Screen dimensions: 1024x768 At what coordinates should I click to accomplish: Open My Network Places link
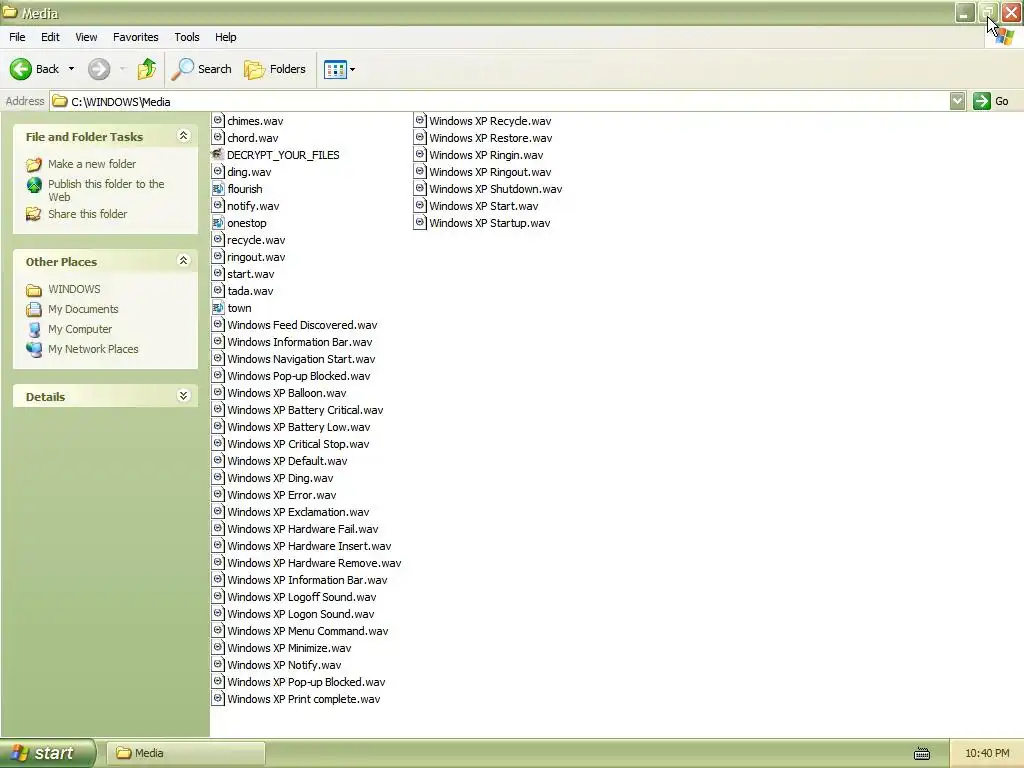[x=93, y=349]
